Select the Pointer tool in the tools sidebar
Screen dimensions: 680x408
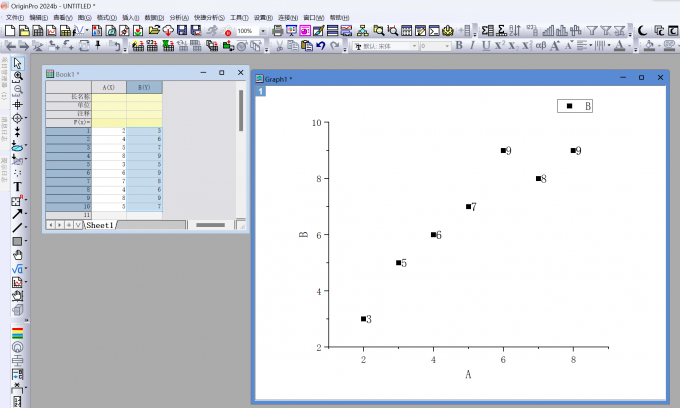click(x=17, y=63)
